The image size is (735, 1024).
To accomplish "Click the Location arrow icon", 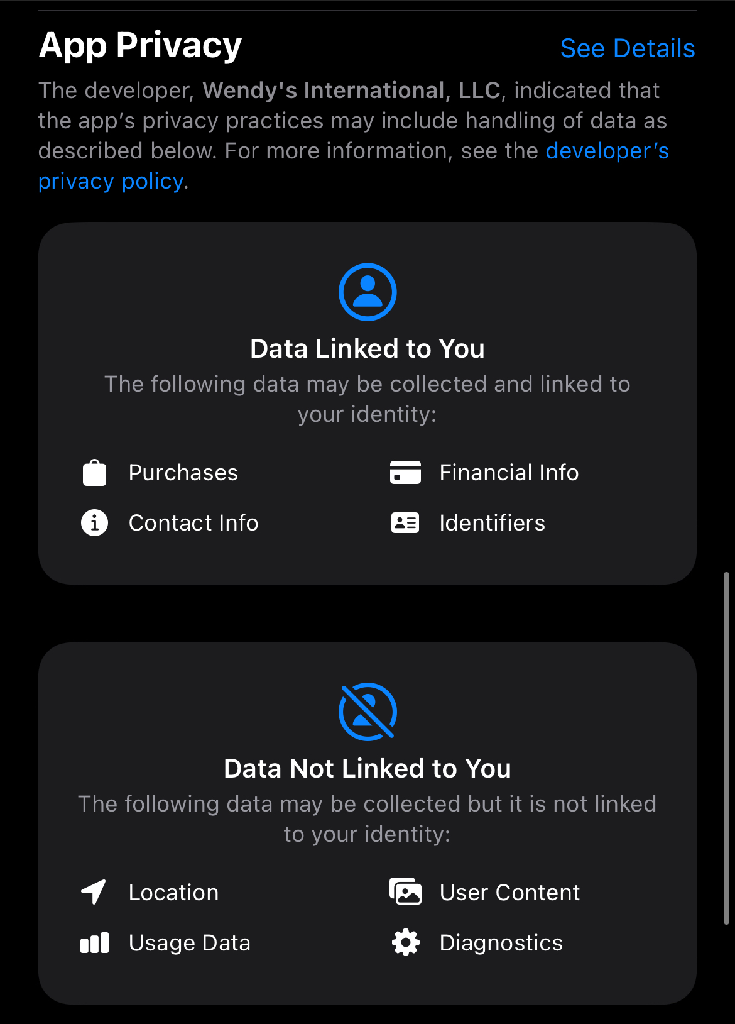I will 93,892.
